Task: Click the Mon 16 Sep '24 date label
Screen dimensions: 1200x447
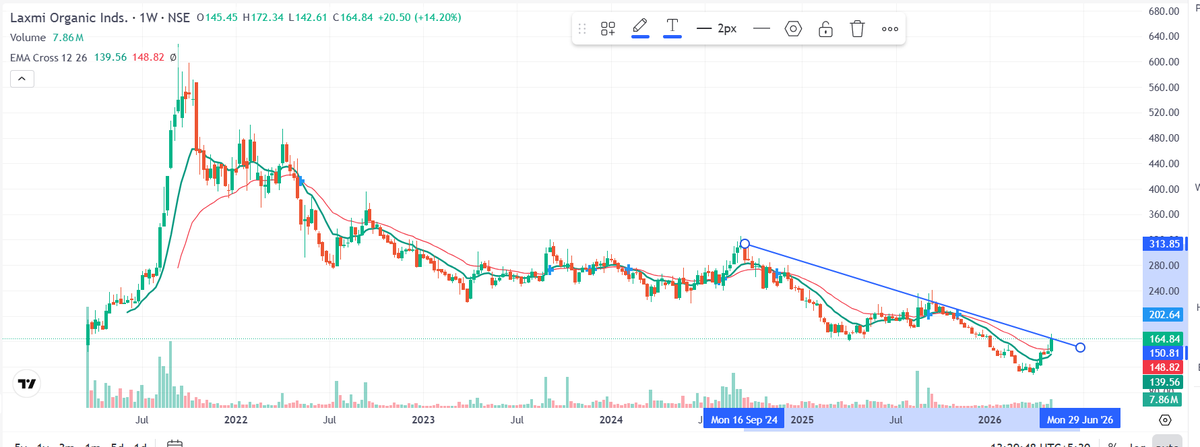Action: (x=745, y=420)
